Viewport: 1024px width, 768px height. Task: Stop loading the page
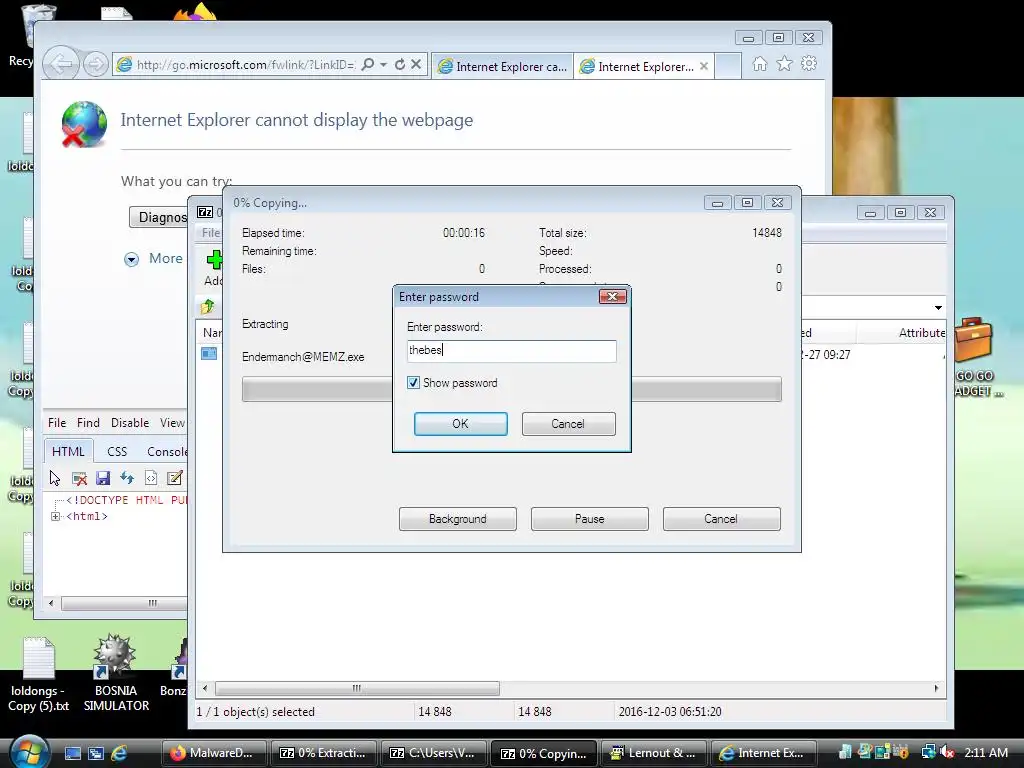coord(416,64)
